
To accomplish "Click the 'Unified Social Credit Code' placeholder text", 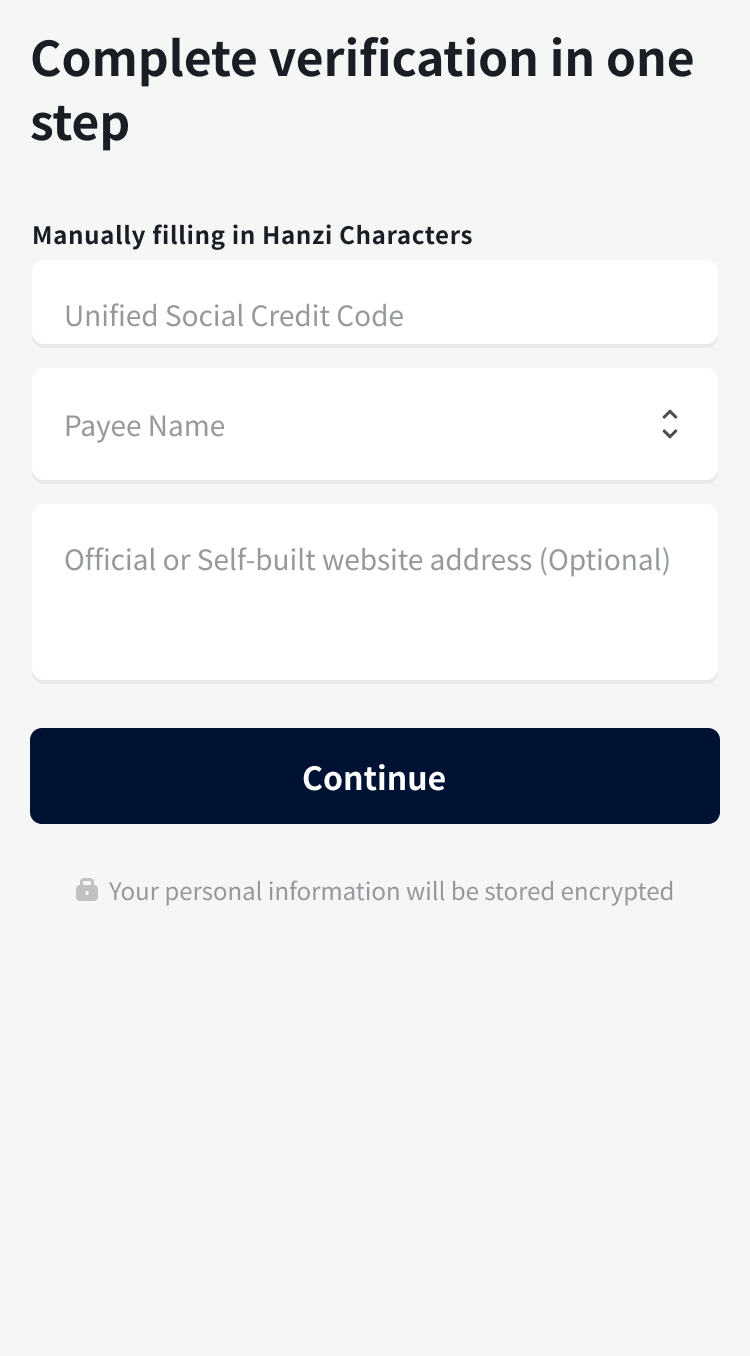I will (x=234, y=316).
